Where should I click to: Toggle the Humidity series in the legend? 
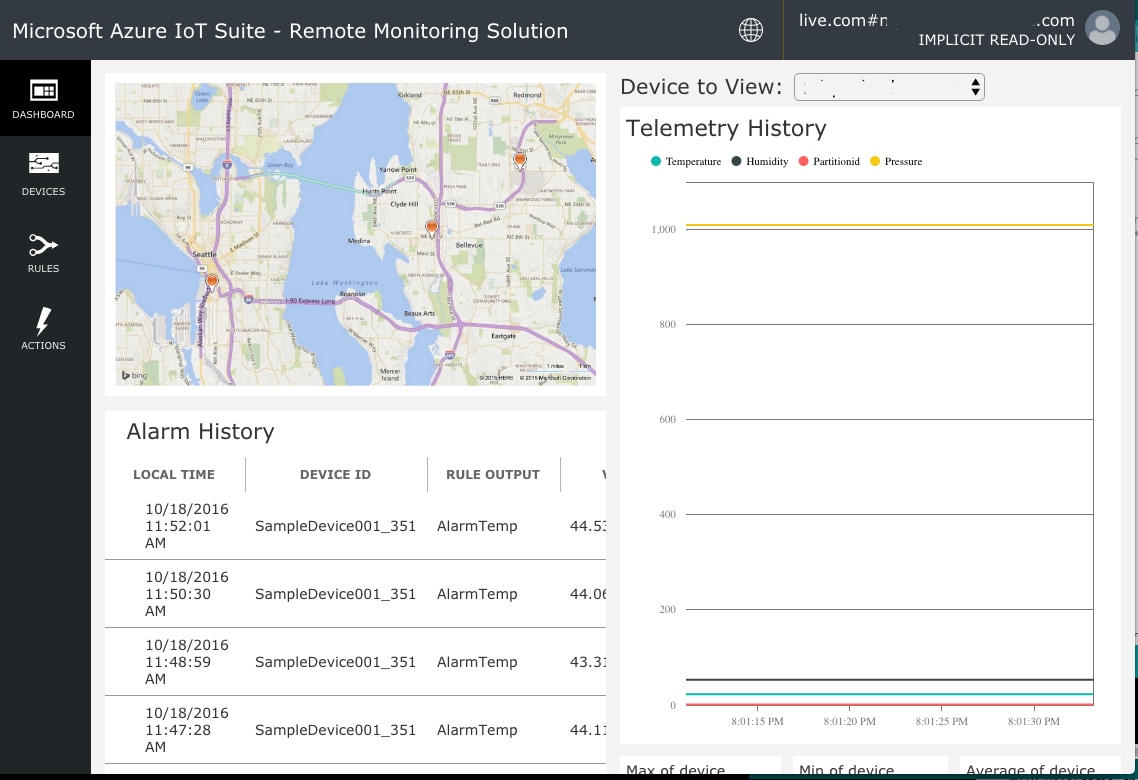tap(762, 161)
